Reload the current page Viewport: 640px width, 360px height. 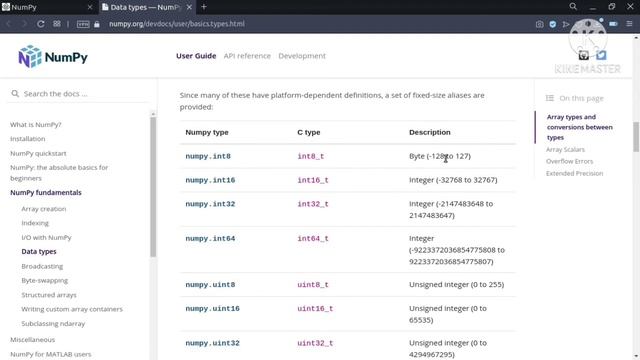[41, 24]
